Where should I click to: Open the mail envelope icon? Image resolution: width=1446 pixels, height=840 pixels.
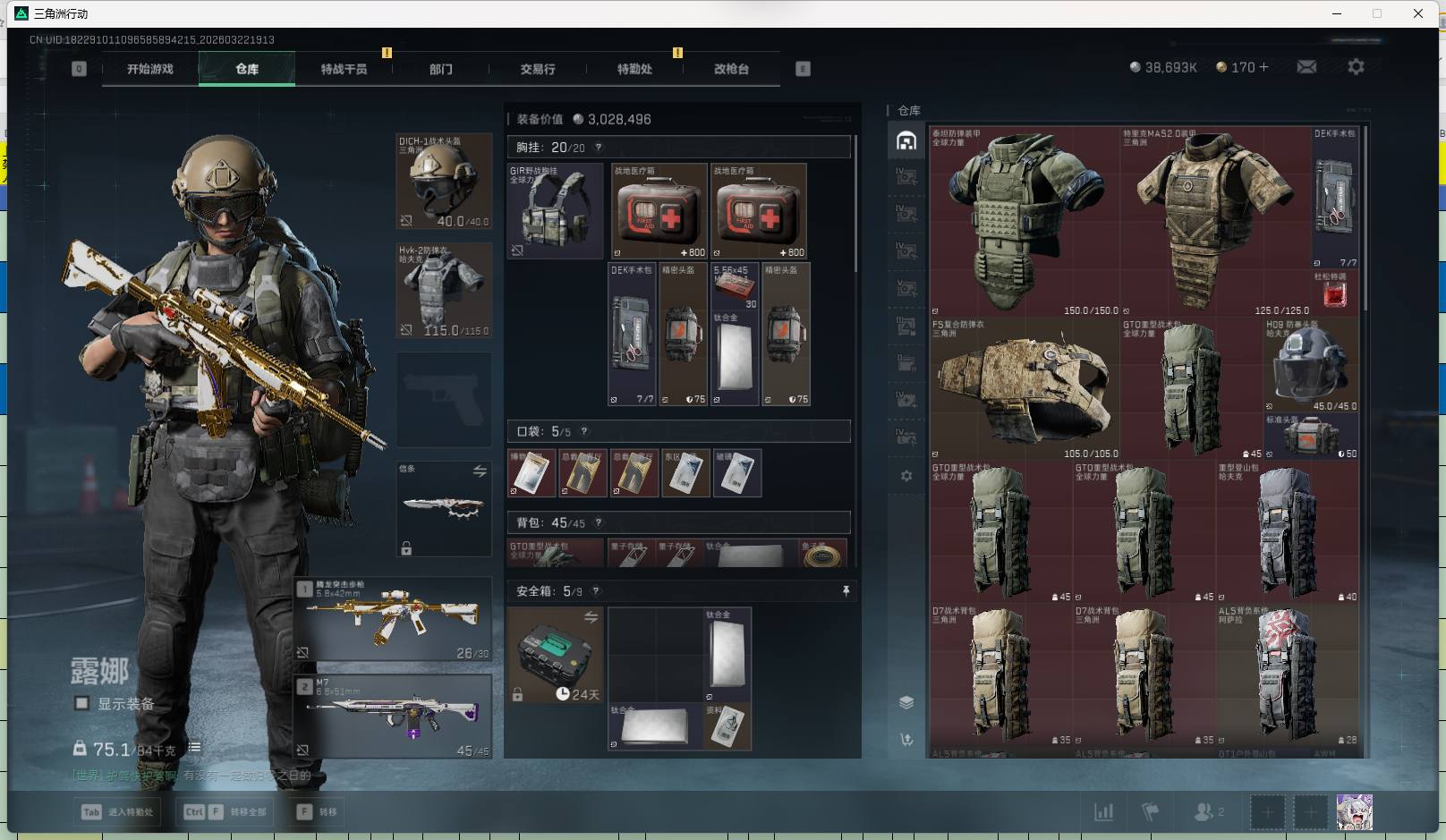1306,67
